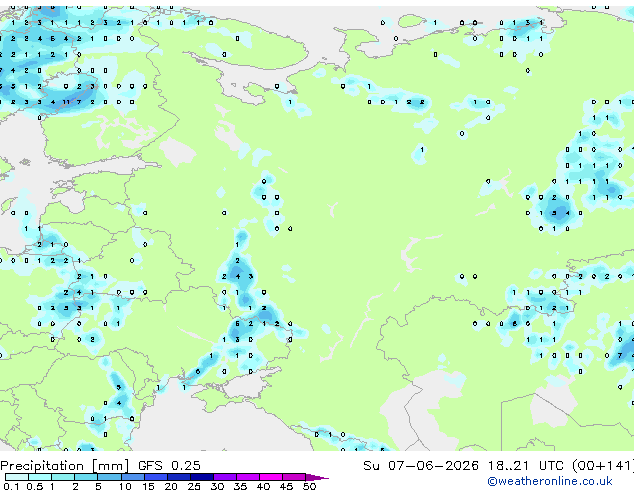Image resolution: width=634 pixels, height=490 pixels.
Task: Click the legend value label '45'
Action: tap(286, 486)
